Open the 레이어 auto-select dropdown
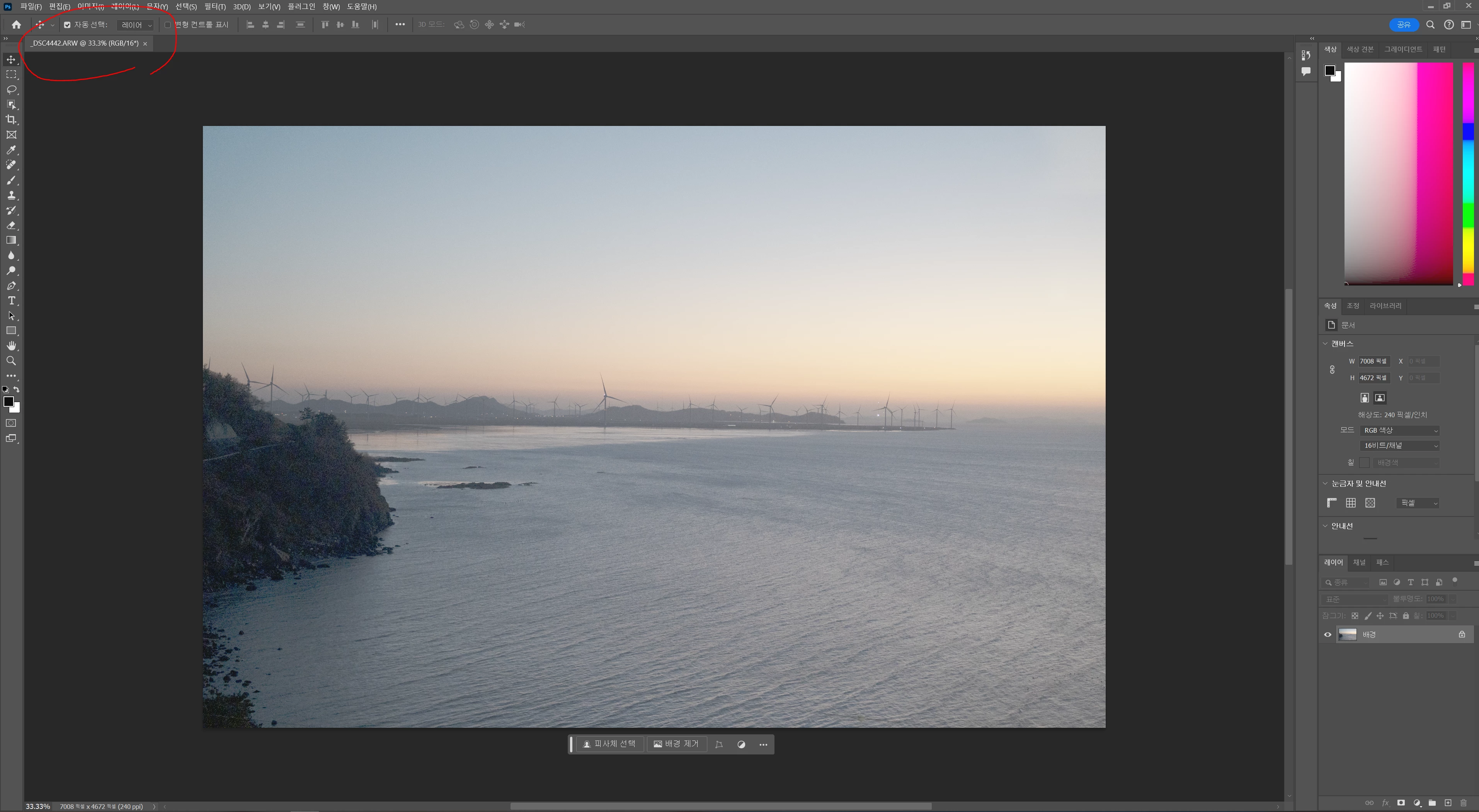1479x812 pixels. (136, 25)
